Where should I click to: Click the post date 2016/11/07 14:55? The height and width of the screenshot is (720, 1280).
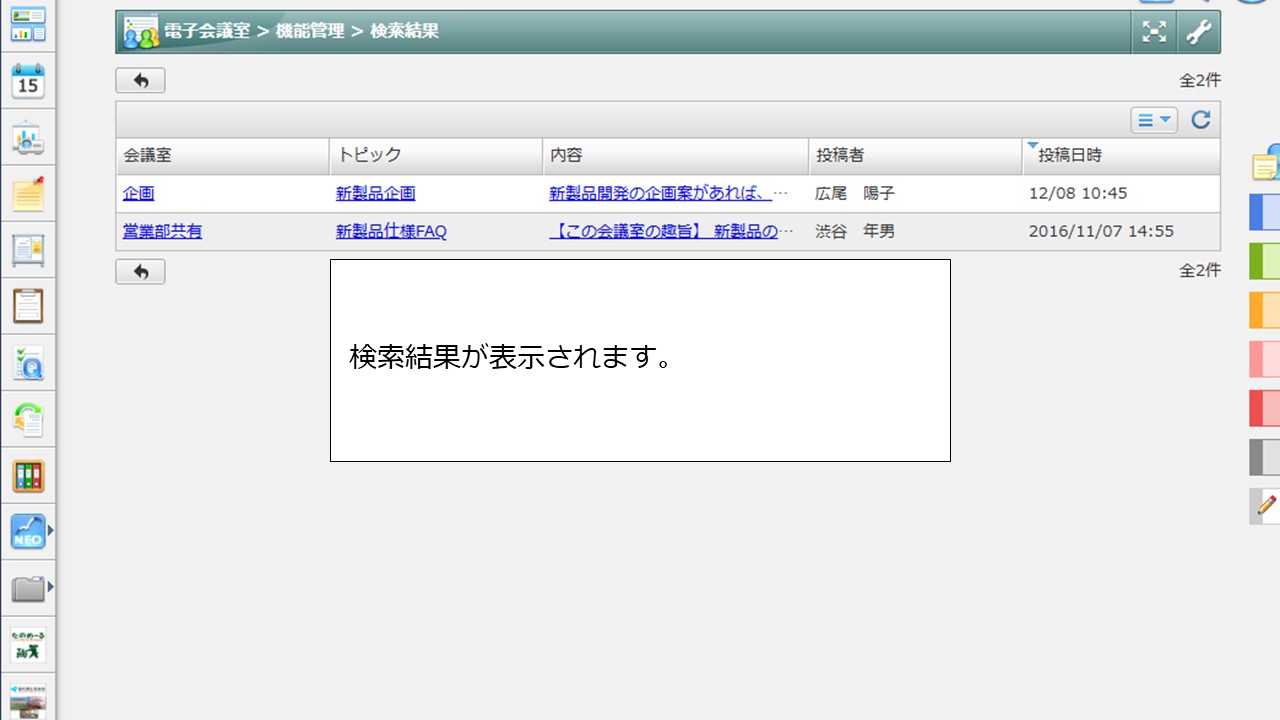(1101, 232)
